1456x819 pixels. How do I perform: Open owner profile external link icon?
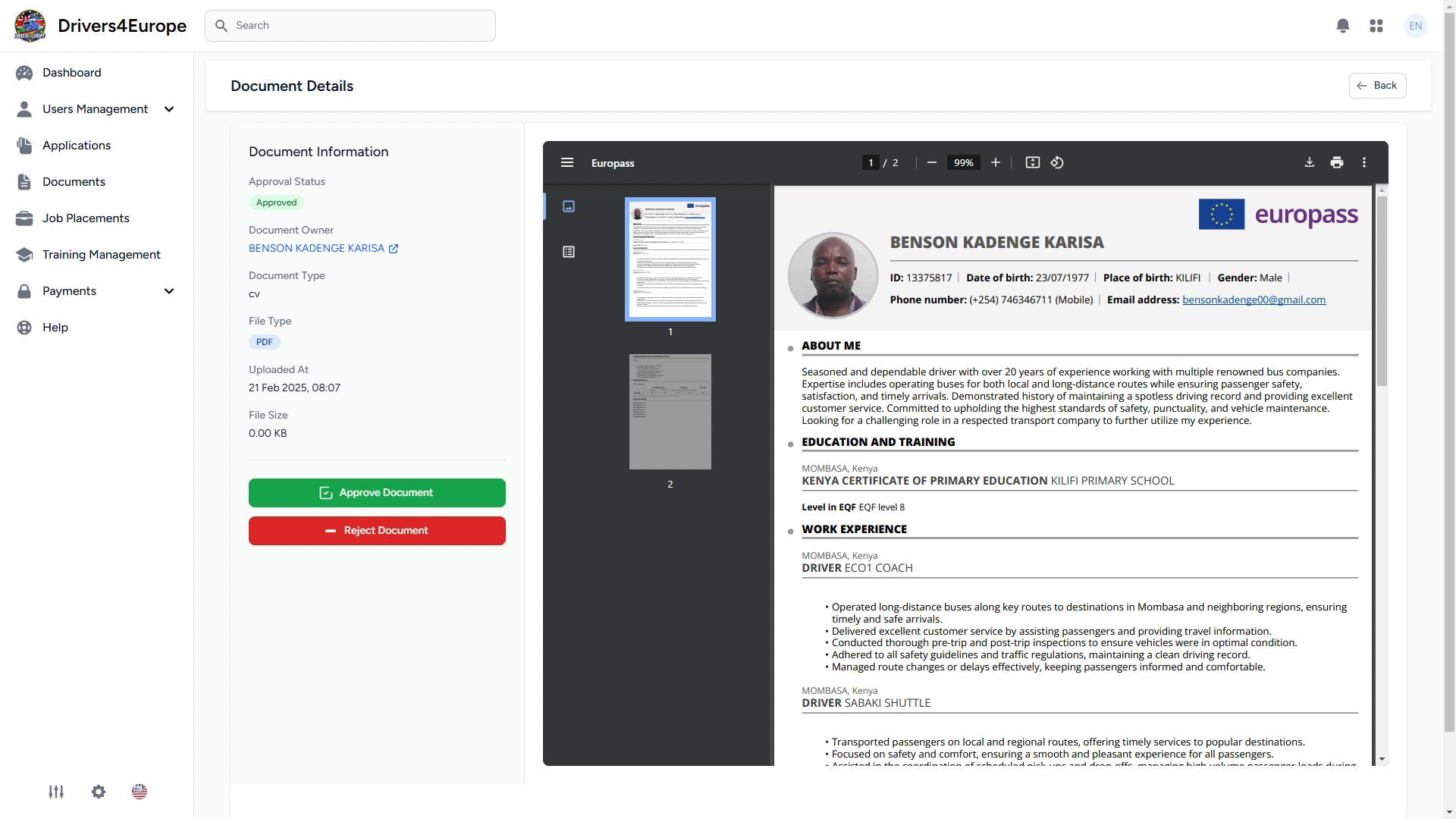[394, 249]
